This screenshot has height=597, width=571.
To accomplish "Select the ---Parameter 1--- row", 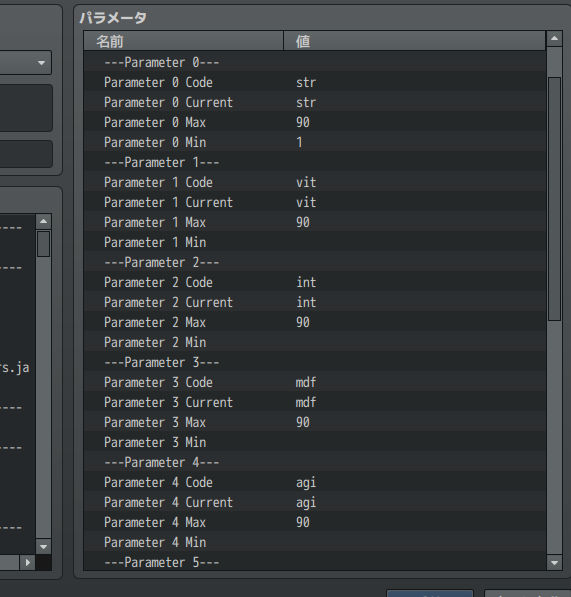I will tap(315, 162).
